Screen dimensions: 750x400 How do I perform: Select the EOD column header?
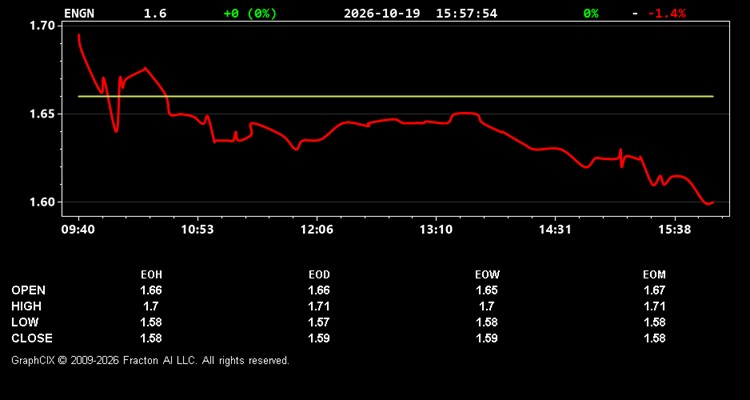pyautogui.click(x=319, y=275)
